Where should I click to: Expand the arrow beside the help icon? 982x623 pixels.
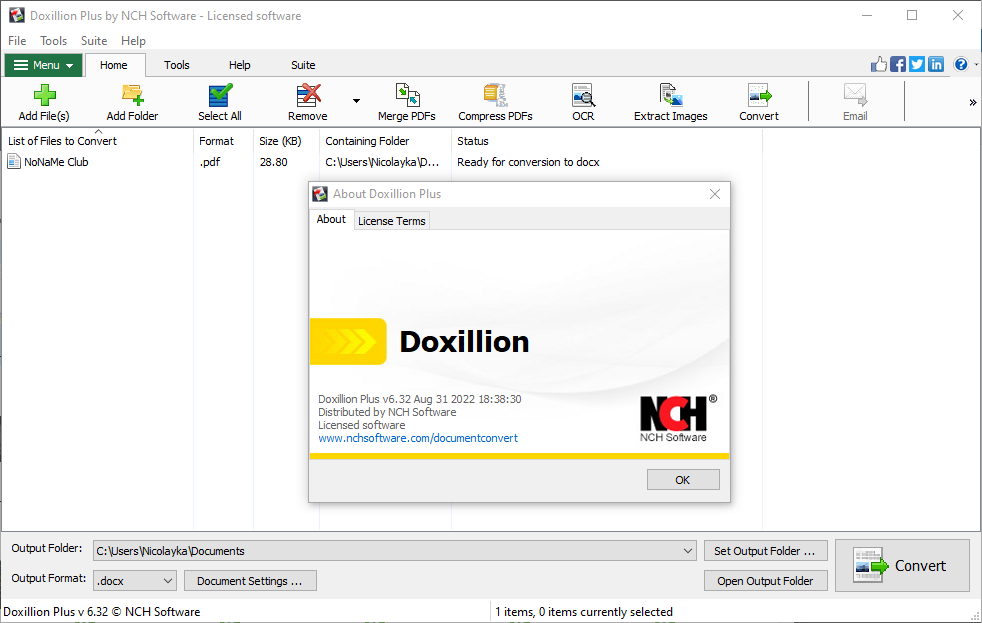pyautogui.click(x=976, y=64)
